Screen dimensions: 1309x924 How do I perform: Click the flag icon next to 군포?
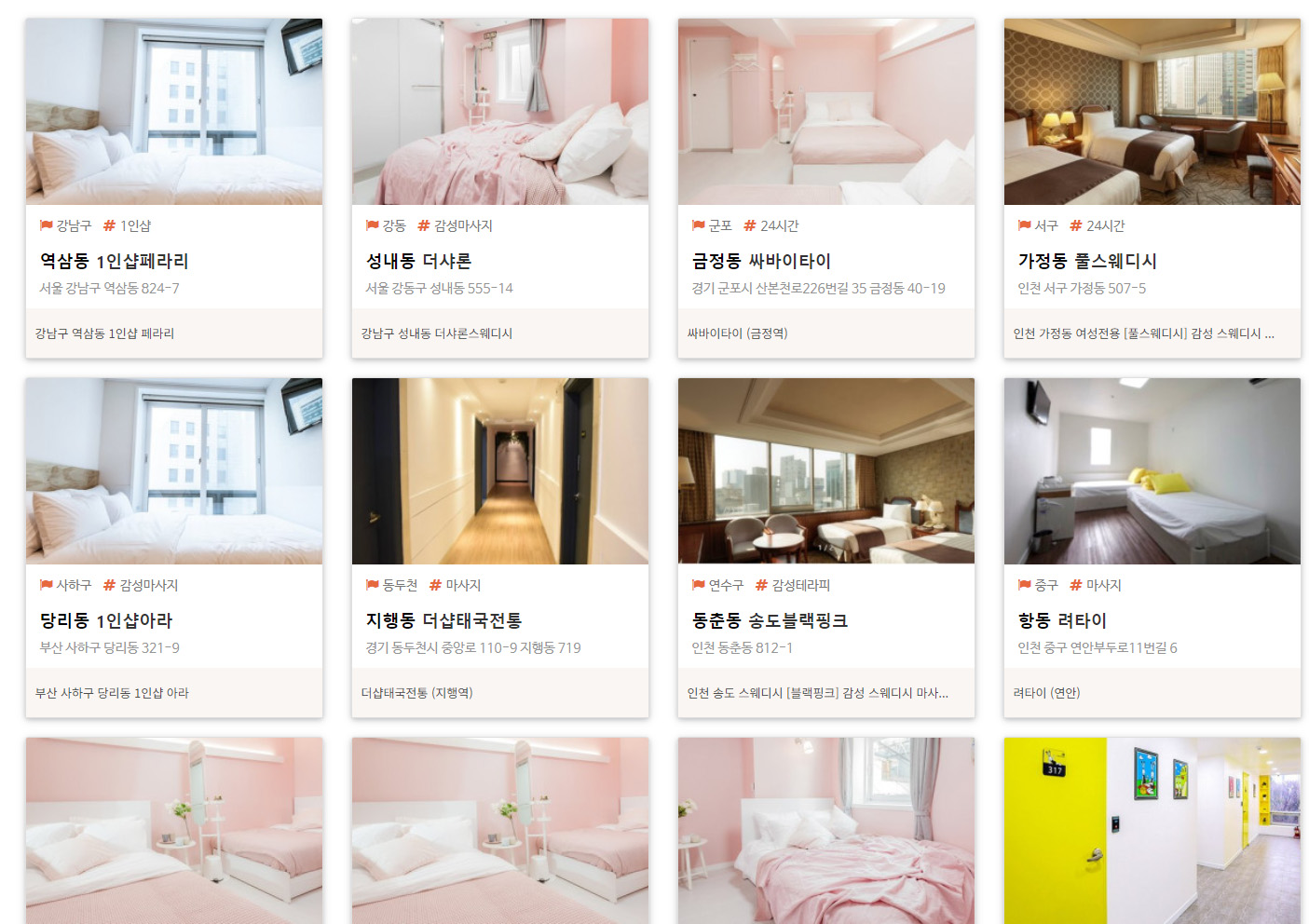698,225
